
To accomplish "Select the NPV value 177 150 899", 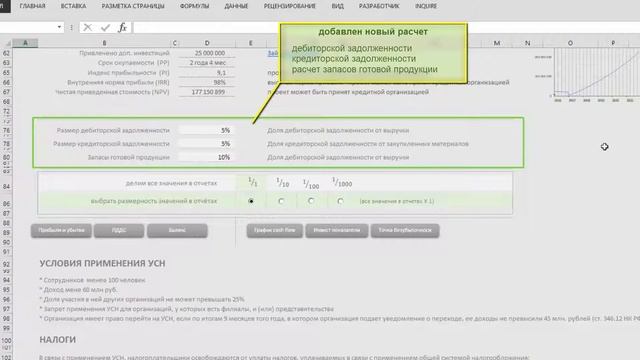I will tap(207, 92).
